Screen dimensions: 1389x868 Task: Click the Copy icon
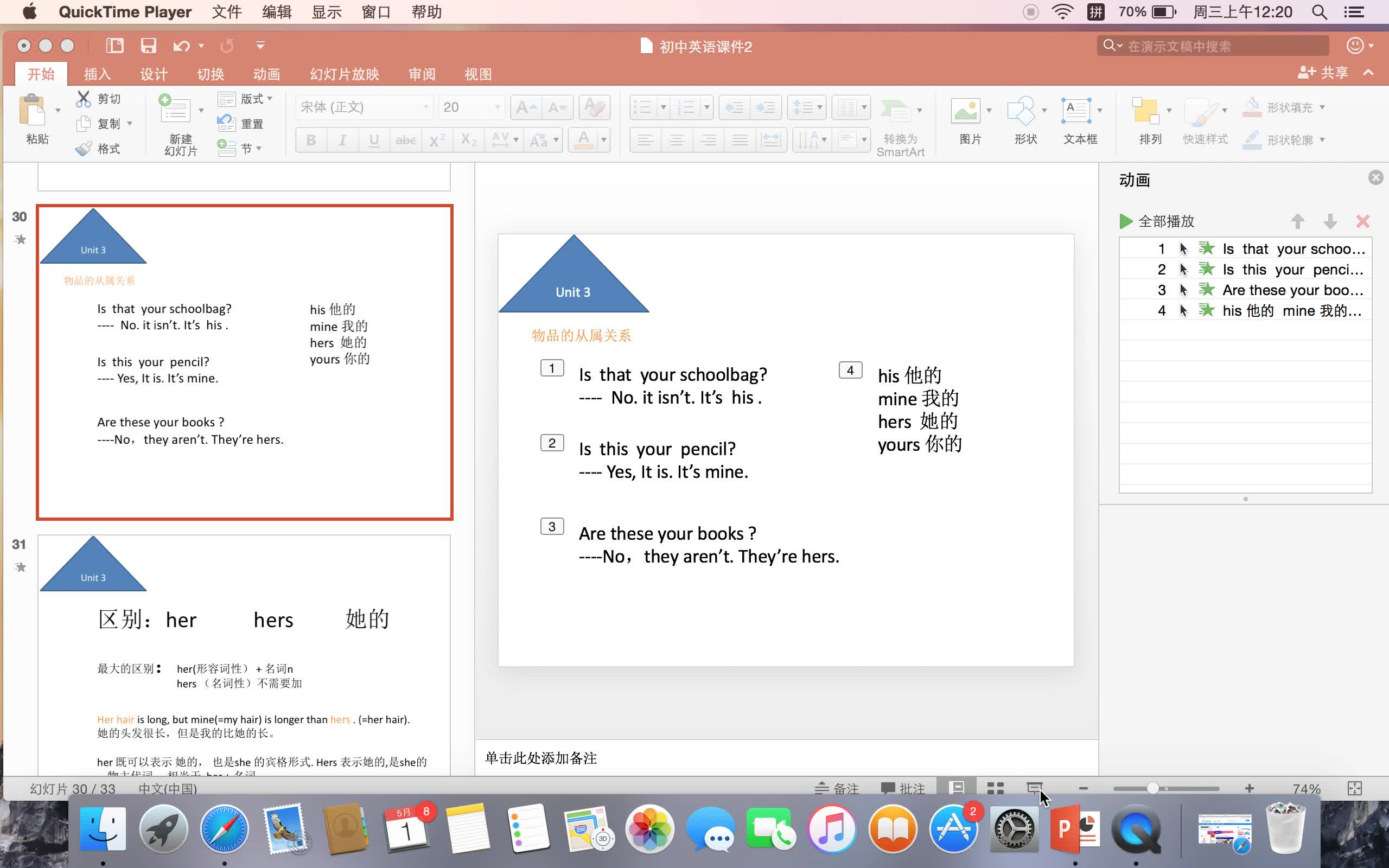tap(84, 124)
